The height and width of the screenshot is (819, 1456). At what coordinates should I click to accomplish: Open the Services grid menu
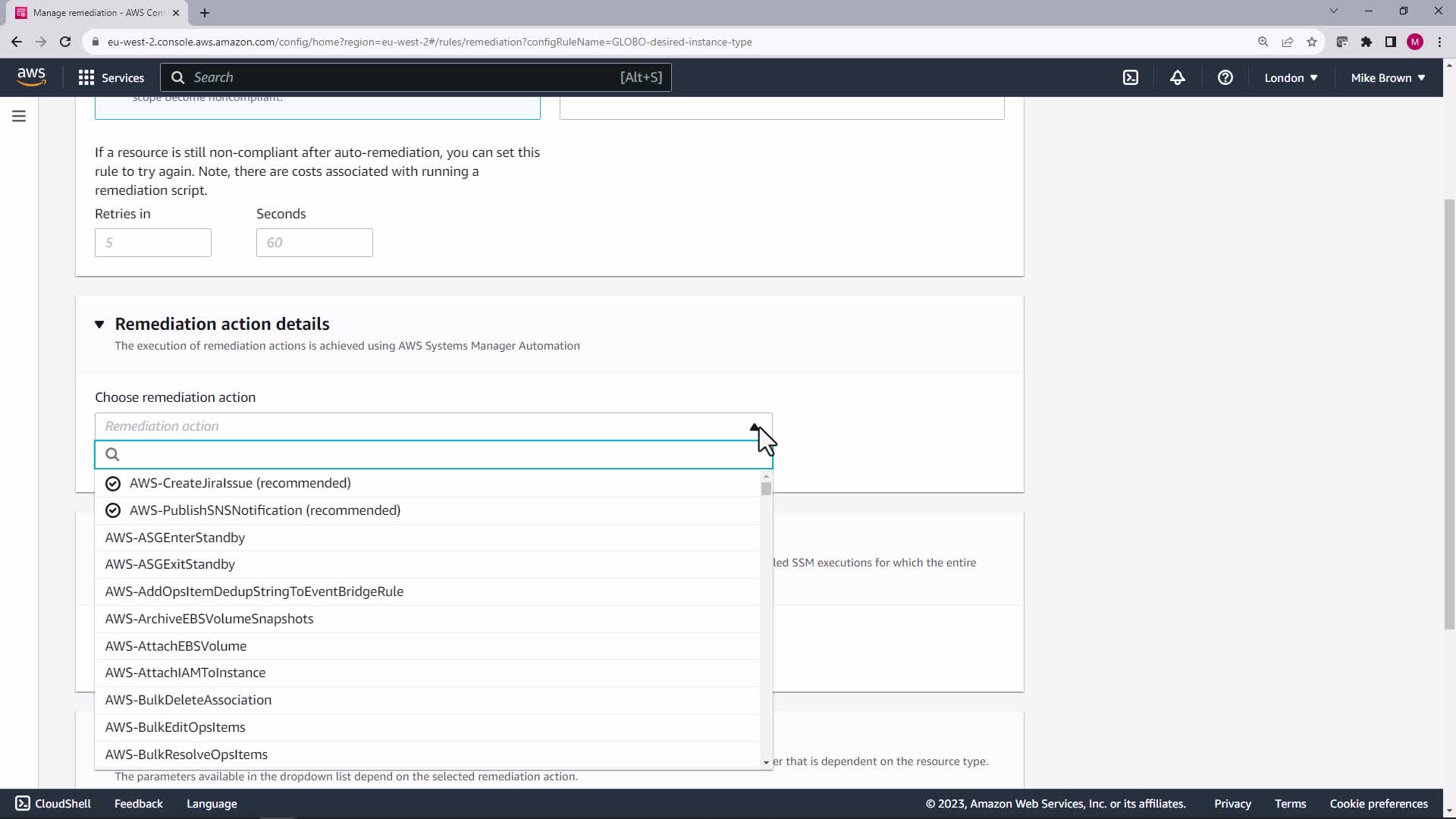[x=111, y=77]
